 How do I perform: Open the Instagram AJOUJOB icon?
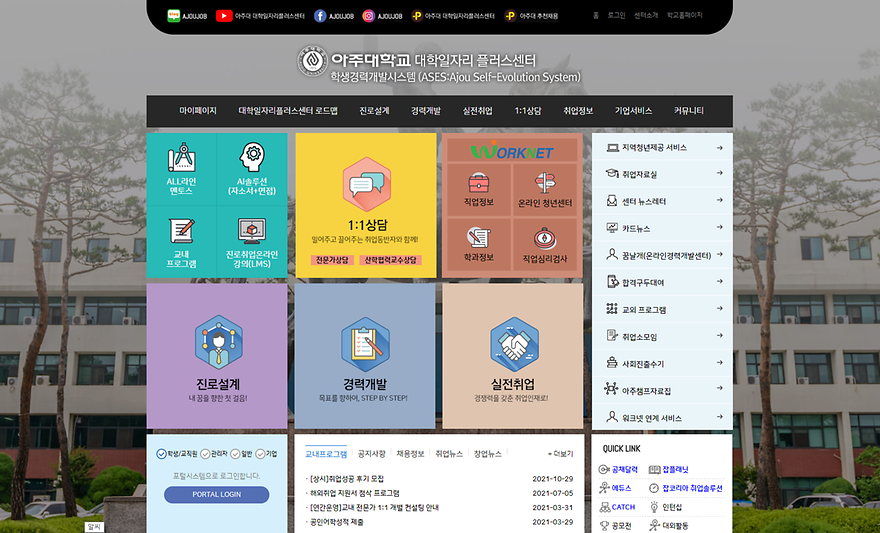[368, 16]
